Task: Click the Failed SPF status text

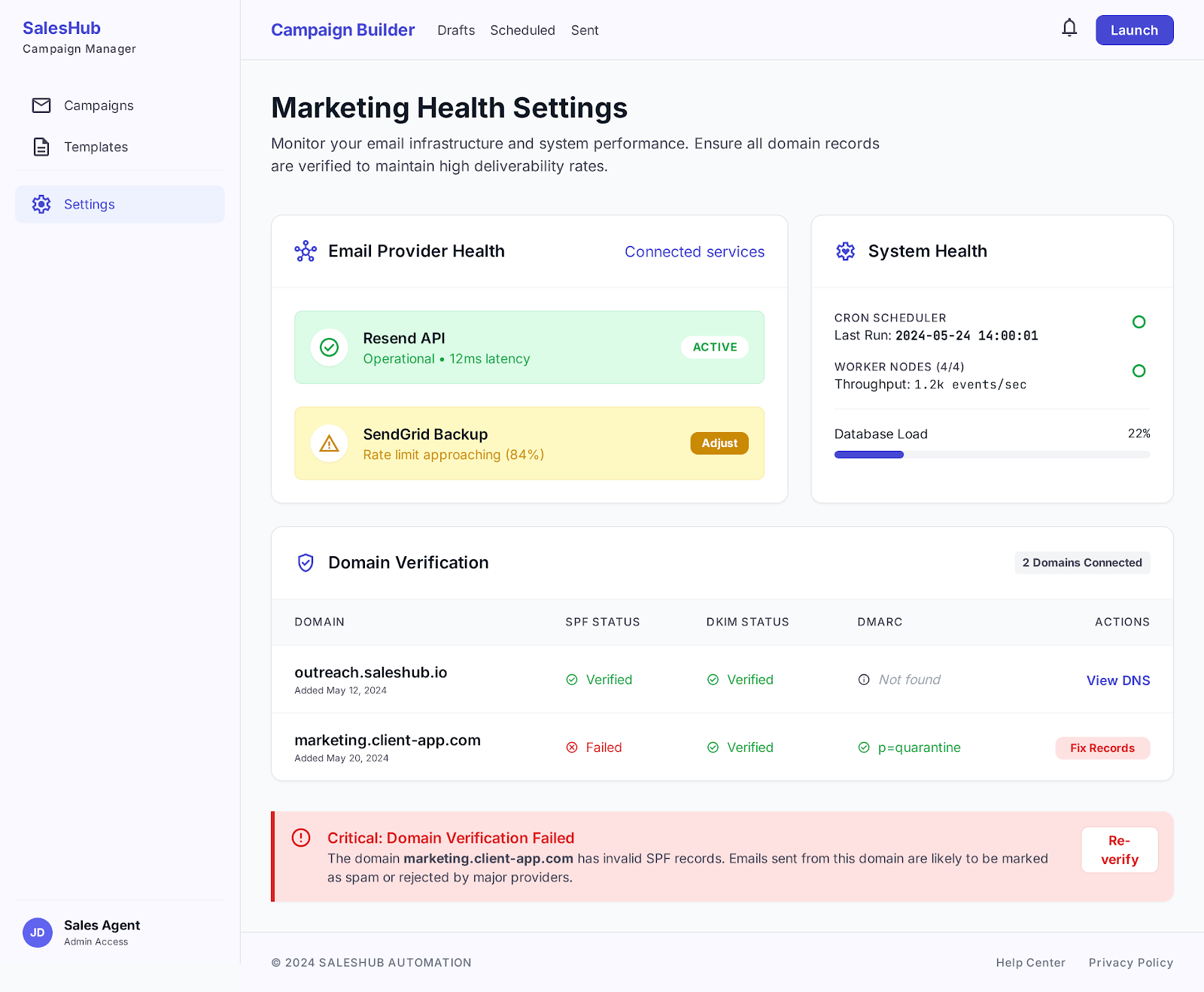Action: (x=604, y=747)
